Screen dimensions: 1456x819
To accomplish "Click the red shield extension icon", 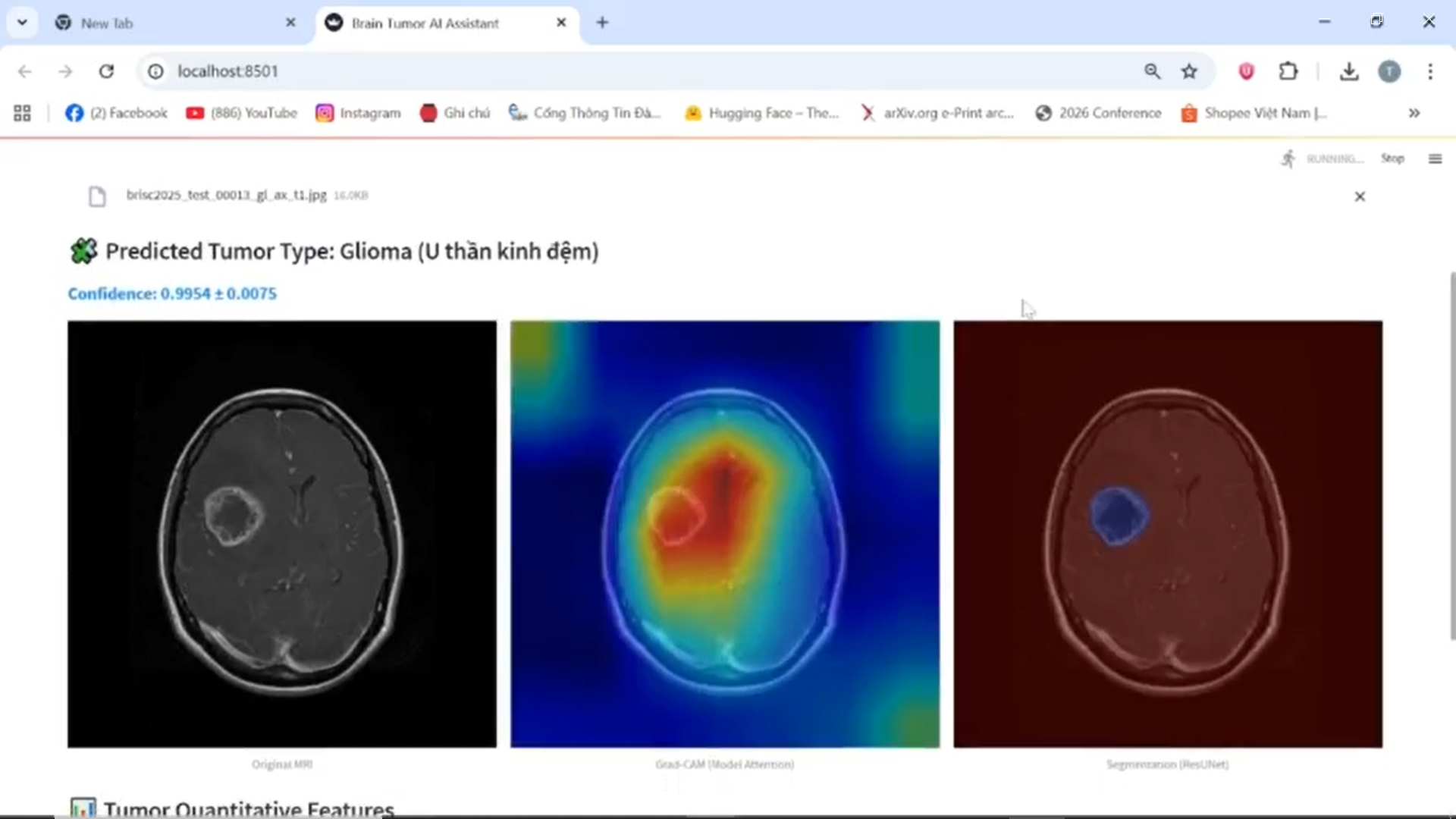I will [x=1246, y=71].
